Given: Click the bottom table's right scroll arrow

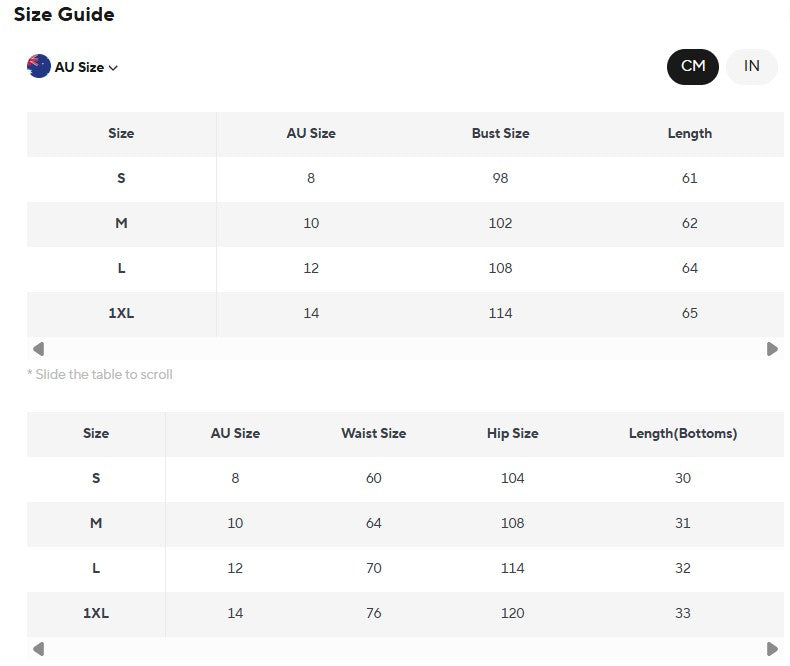Looking at the screenshot, I should 772,649.
